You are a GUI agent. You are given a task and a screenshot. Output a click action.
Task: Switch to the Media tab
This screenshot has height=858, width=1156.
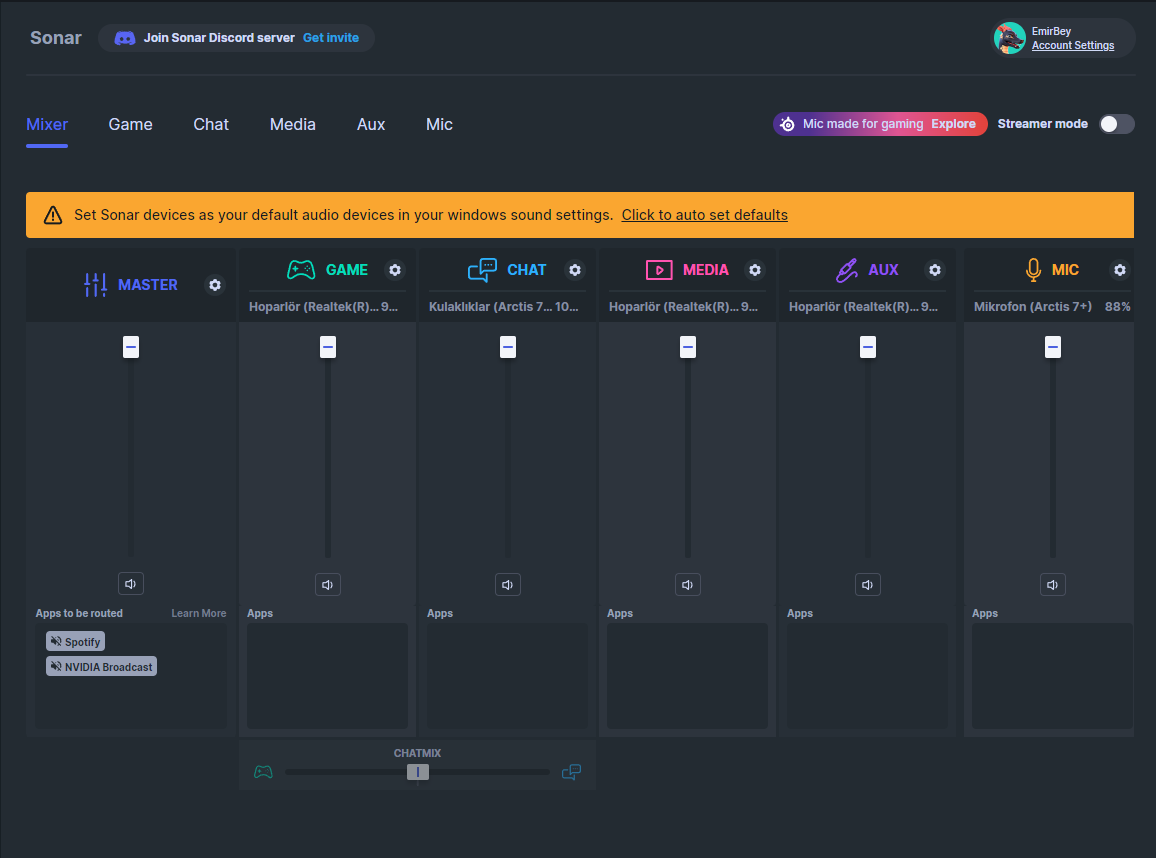click(293, 125)
